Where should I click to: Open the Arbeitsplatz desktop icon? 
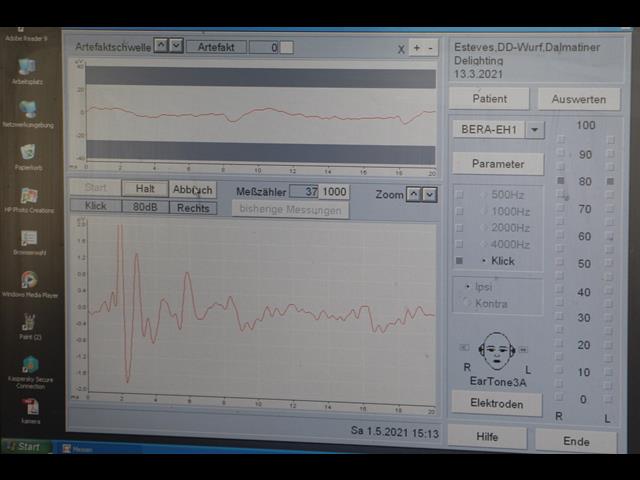pos(28,67)
